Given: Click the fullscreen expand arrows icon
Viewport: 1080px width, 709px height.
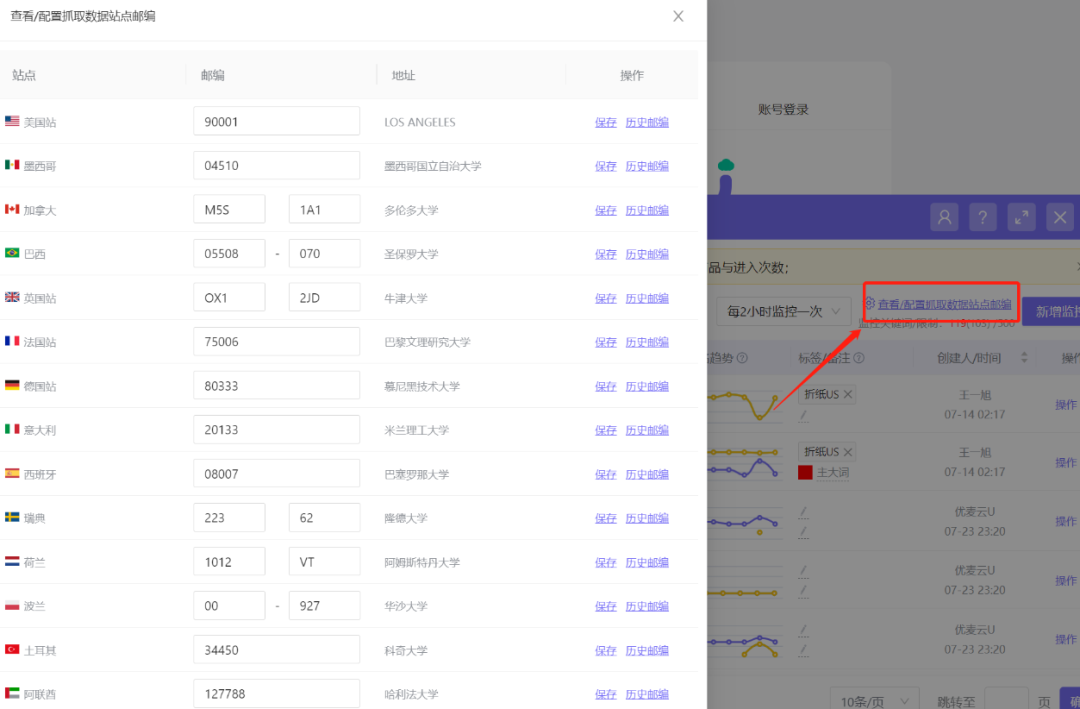Looking at the screenshot, I should point(1021,218).
